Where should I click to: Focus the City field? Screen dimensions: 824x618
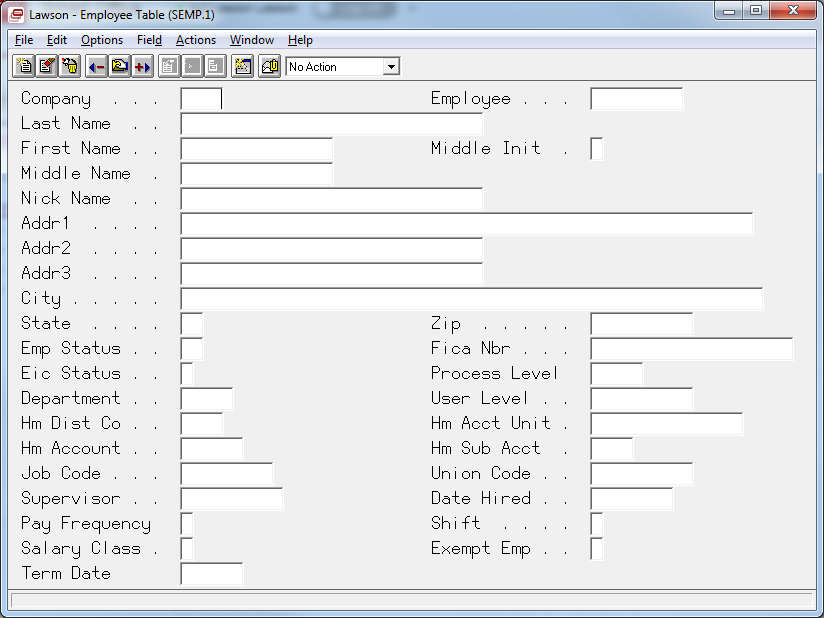tap(472, 298)
